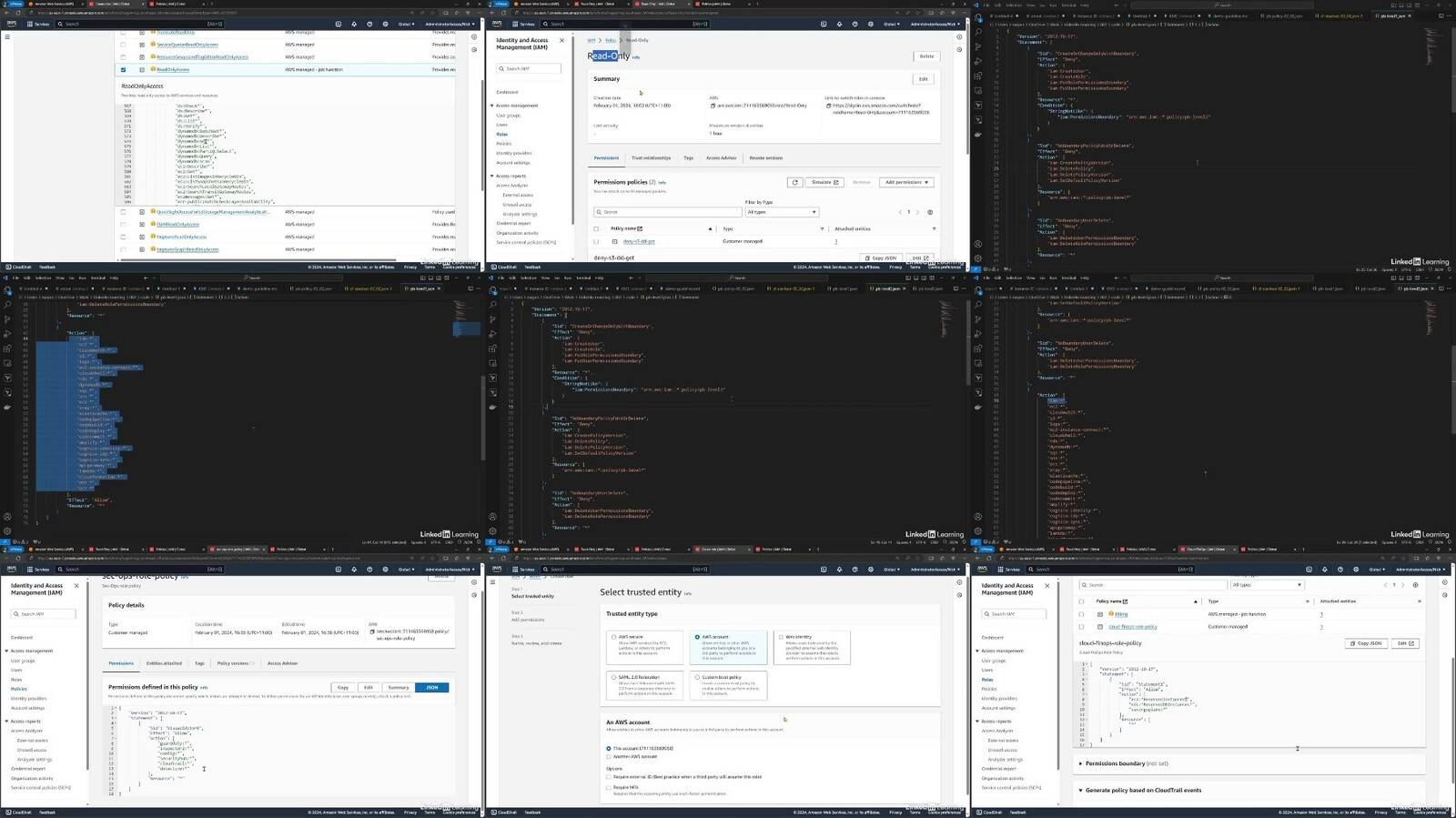Click policy Search field on Read-Only role page

point(667,212)
